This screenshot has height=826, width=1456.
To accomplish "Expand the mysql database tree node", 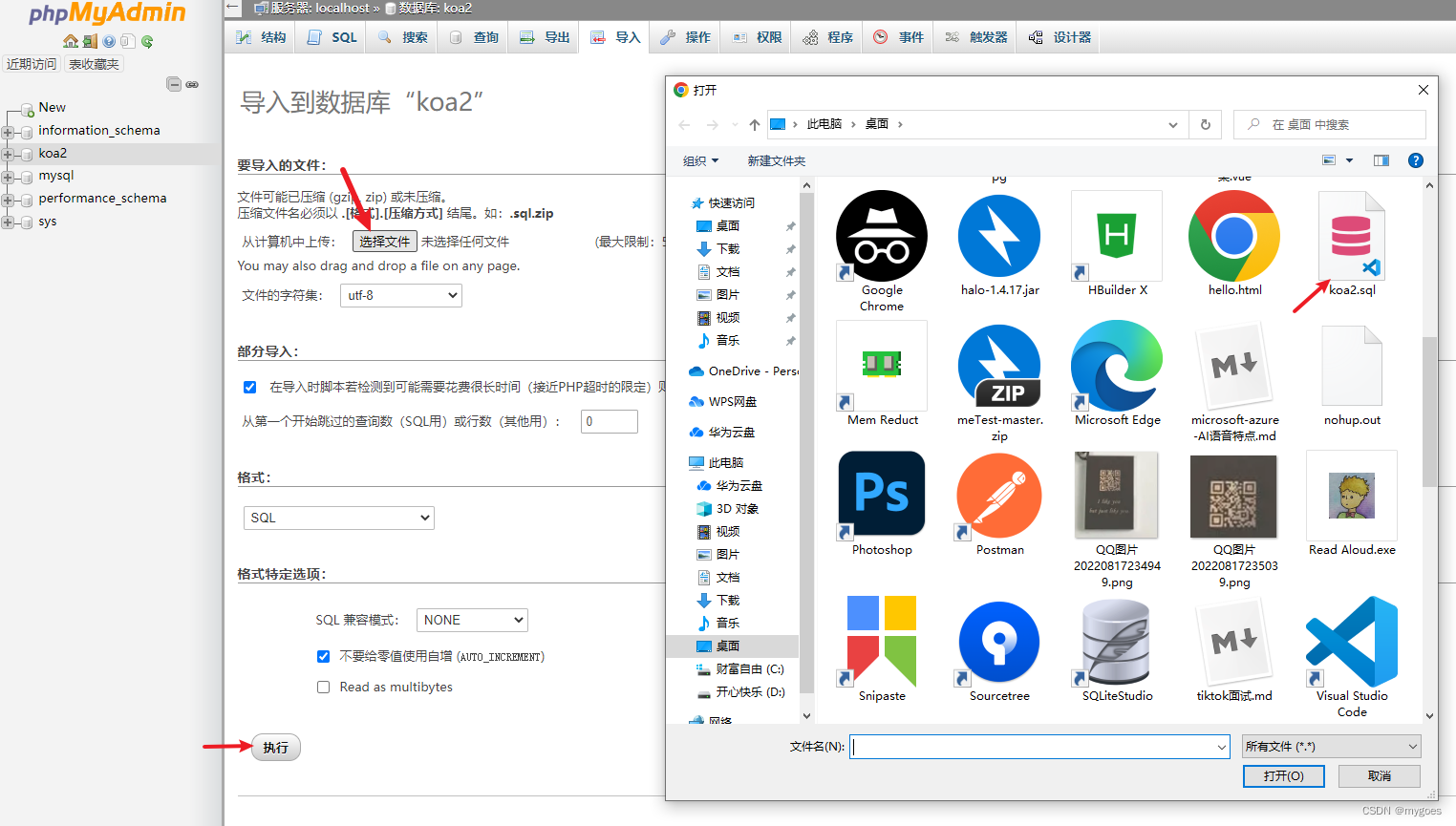I will click(8, 176).
